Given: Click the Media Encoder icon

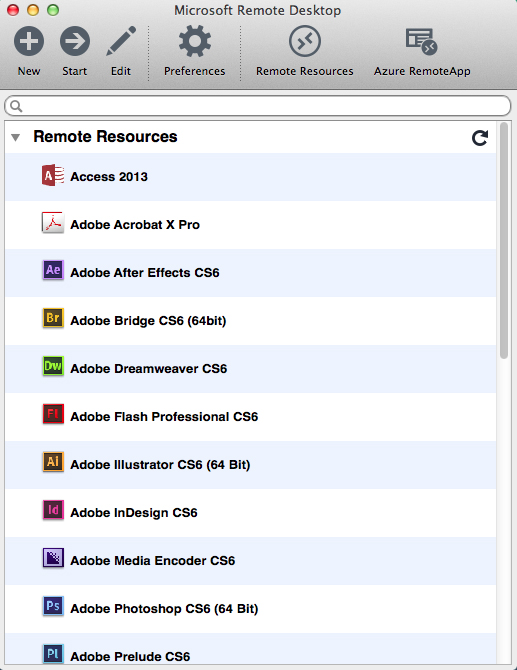Looking at the screenshot, I should (53, 558).
